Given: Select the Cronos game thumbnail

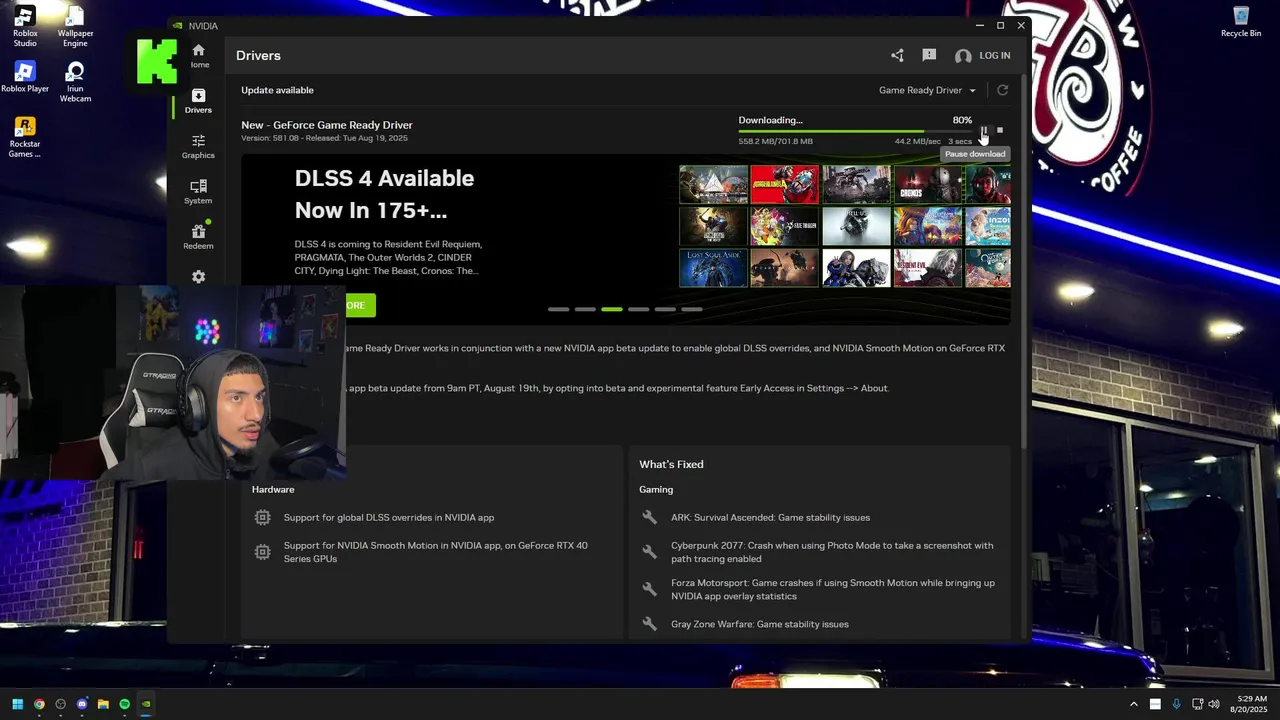Looking at the screenshot, I should [928, 185].
